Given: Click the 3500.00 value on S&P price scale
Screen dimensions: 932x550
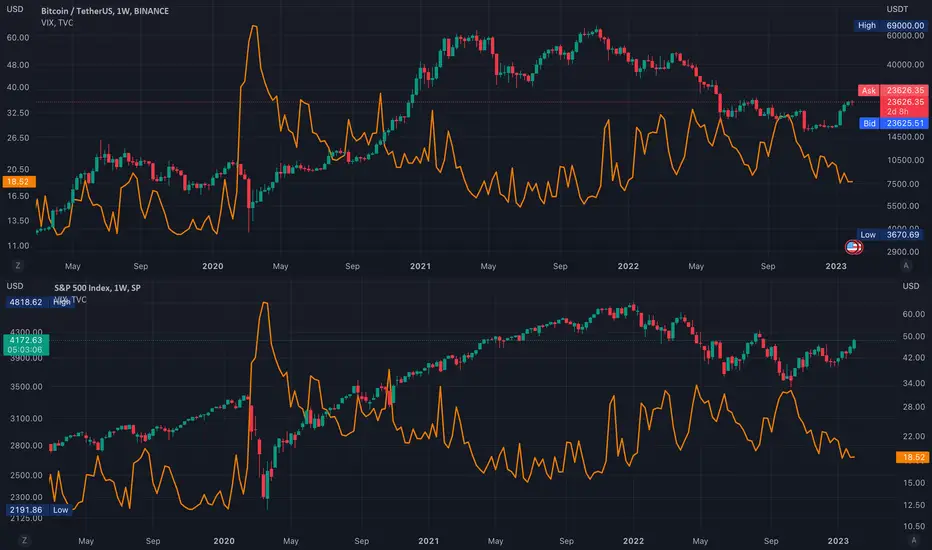Looking at the screenshot, I should coord(26,386).
